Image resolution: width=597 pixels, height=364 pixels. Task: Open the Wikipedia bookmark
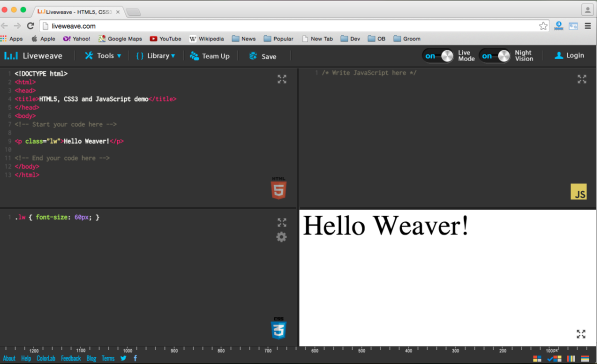point(207,39)
